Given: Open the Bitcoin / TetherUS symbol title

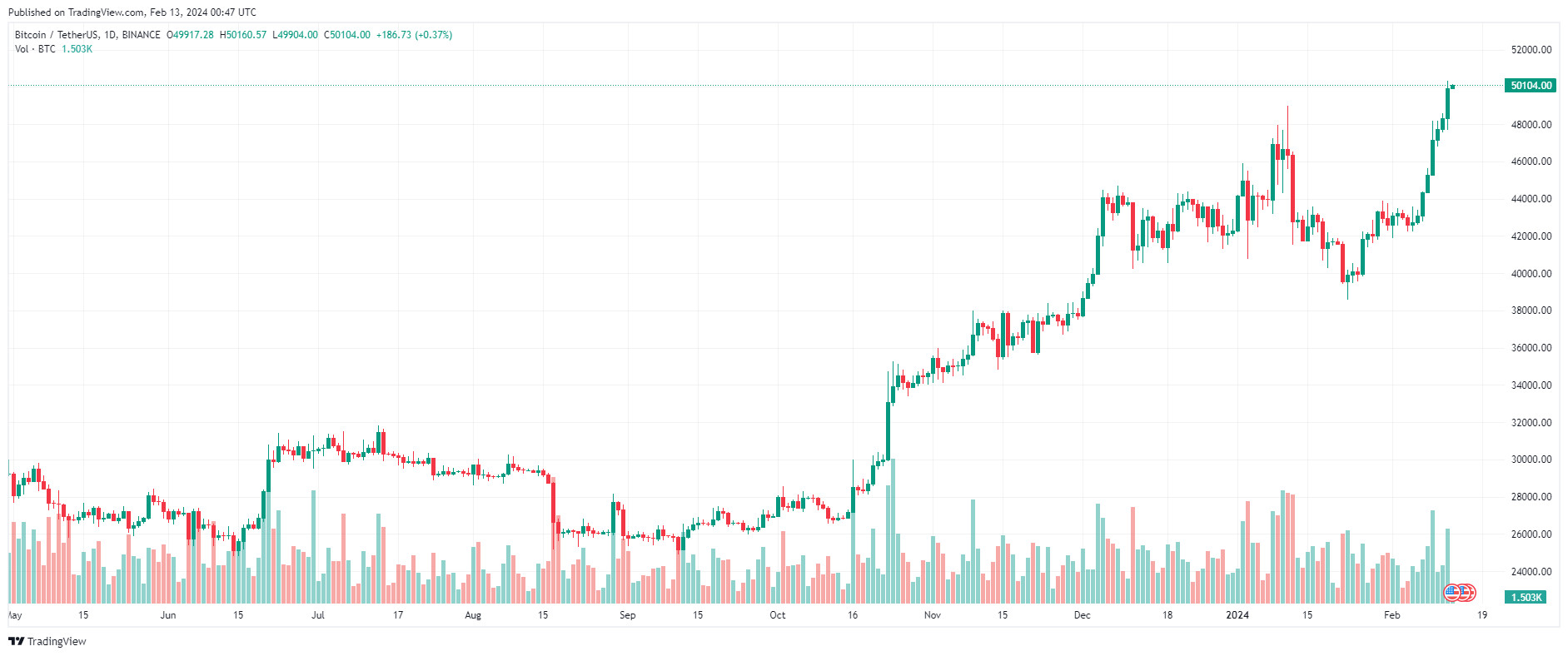Looking at the screenshot, I should pyautogui.click(x=87, y=35).
